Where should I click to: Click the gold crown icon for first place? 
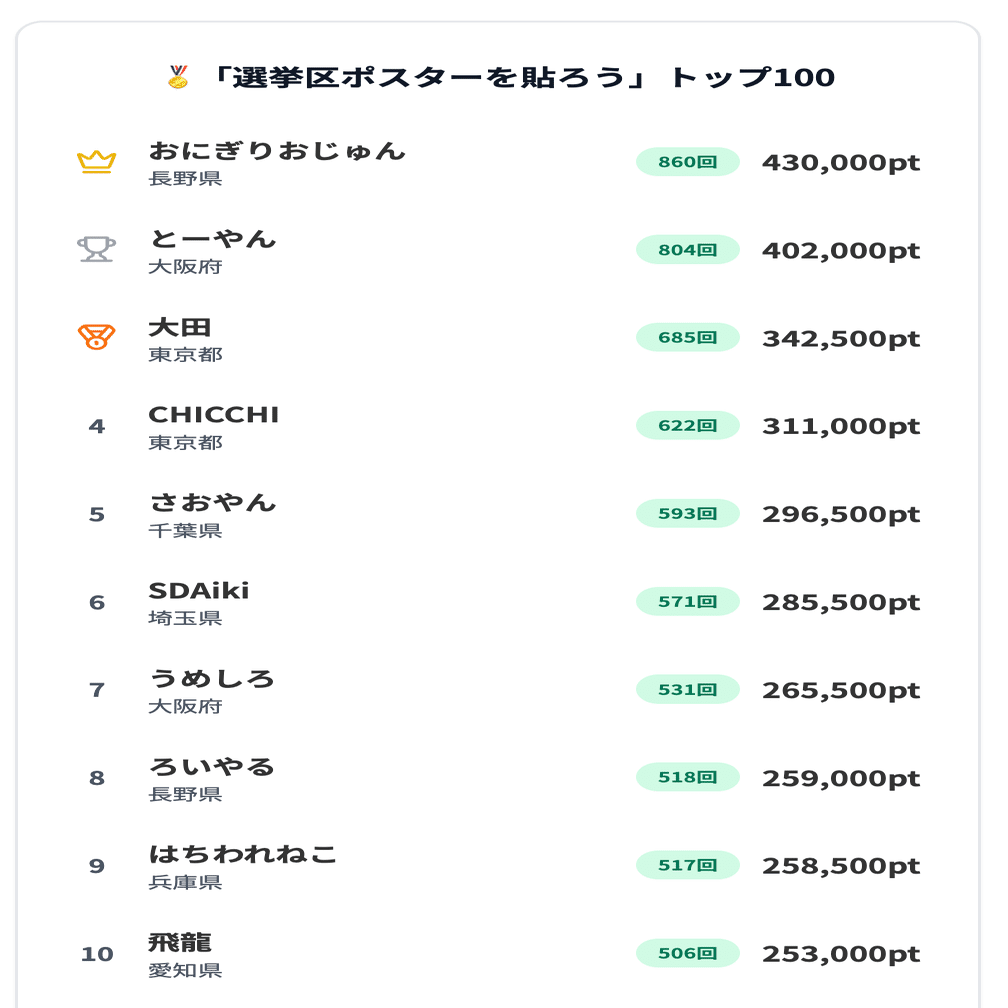tap(96, 162)
